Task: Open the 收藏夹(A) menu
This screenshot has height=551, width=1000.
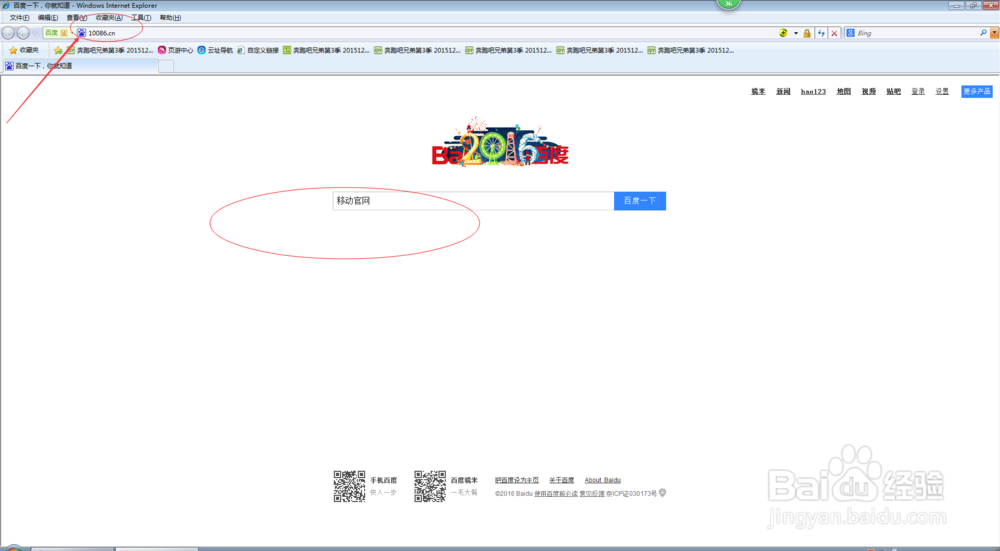Action: click(x=109, y=18)
